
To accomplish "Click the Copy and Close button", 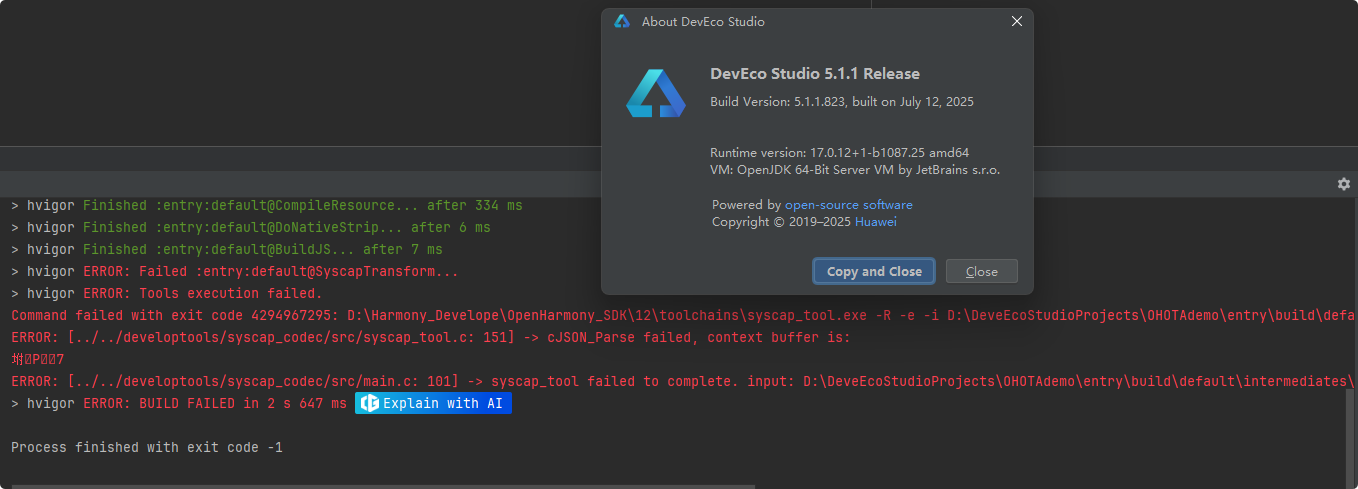I will [874, 271].
